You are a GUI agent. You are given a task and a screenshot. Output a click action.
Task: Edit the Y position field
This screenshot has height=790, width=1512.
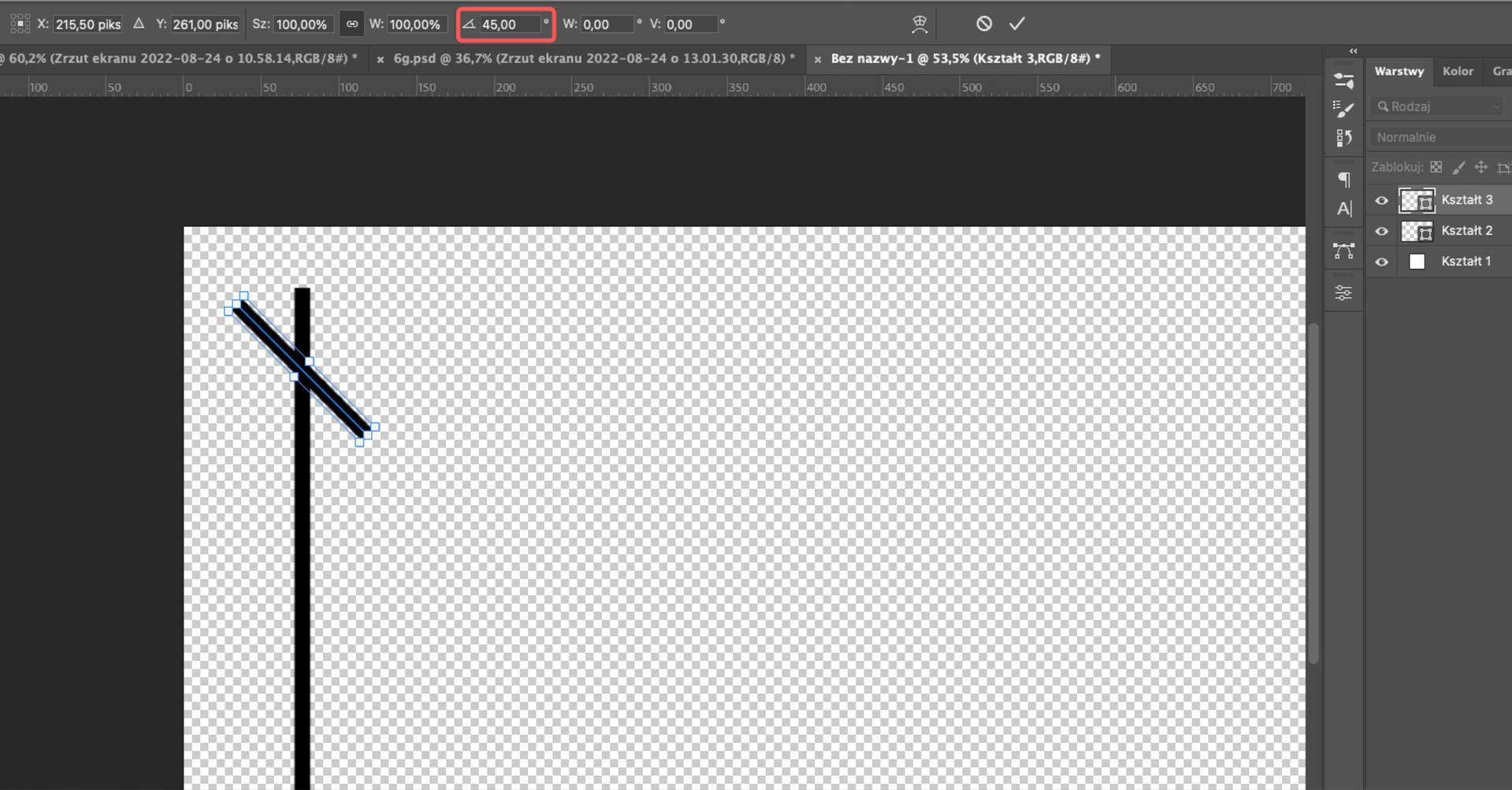point(205,24)
